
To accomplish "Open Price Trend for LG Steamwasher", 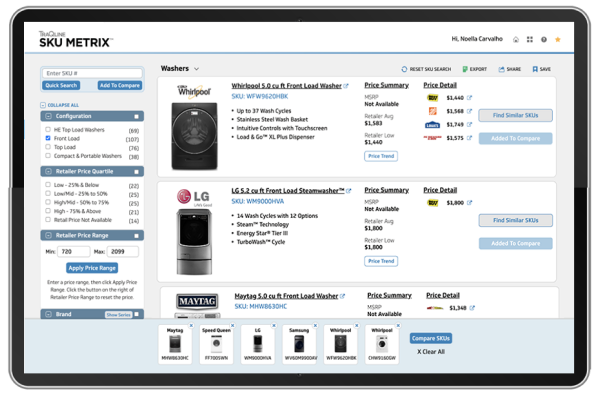I will 381,261.
